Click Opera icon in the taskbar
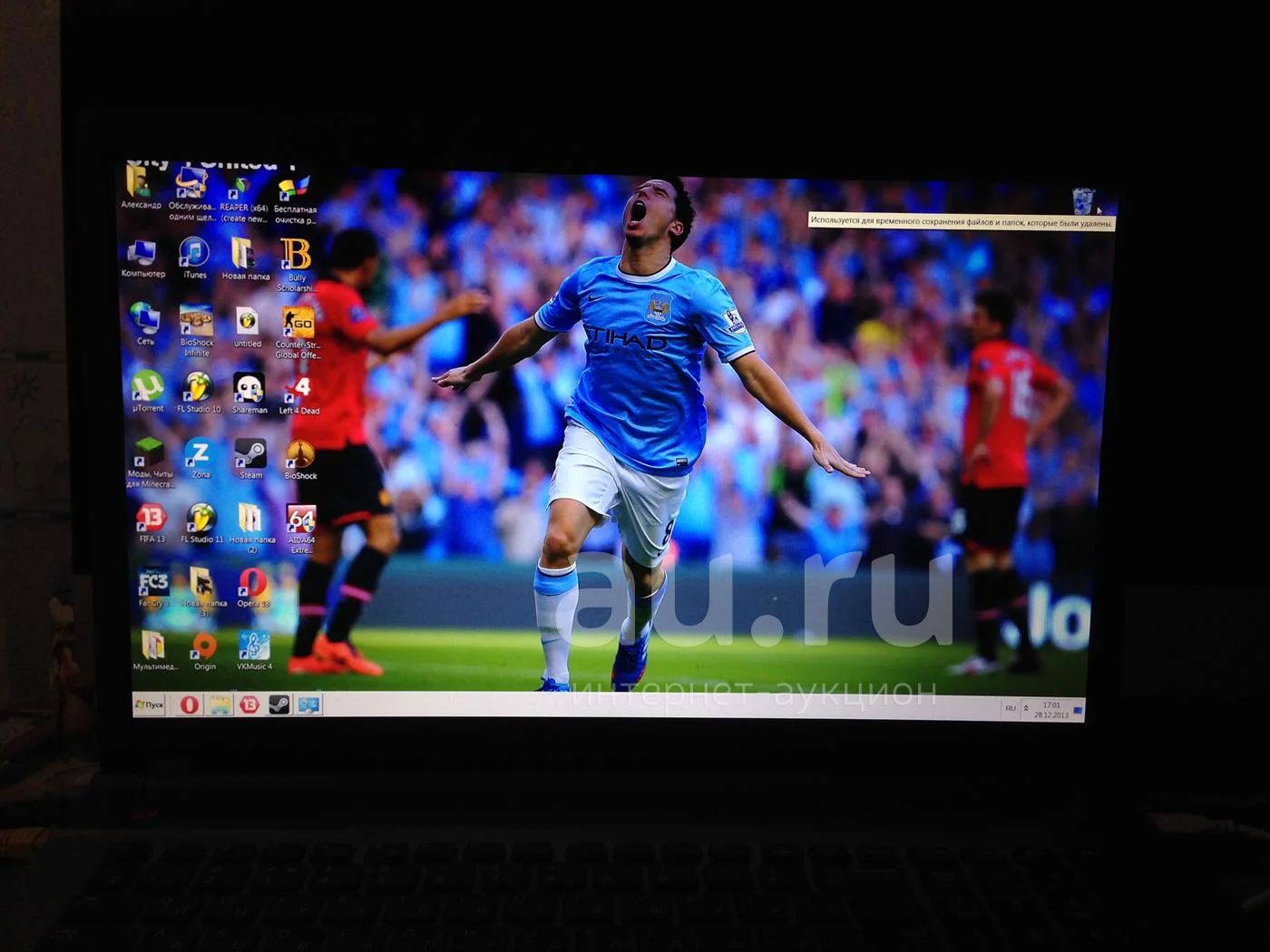The image size is (1270, 952). pos(190,704)
